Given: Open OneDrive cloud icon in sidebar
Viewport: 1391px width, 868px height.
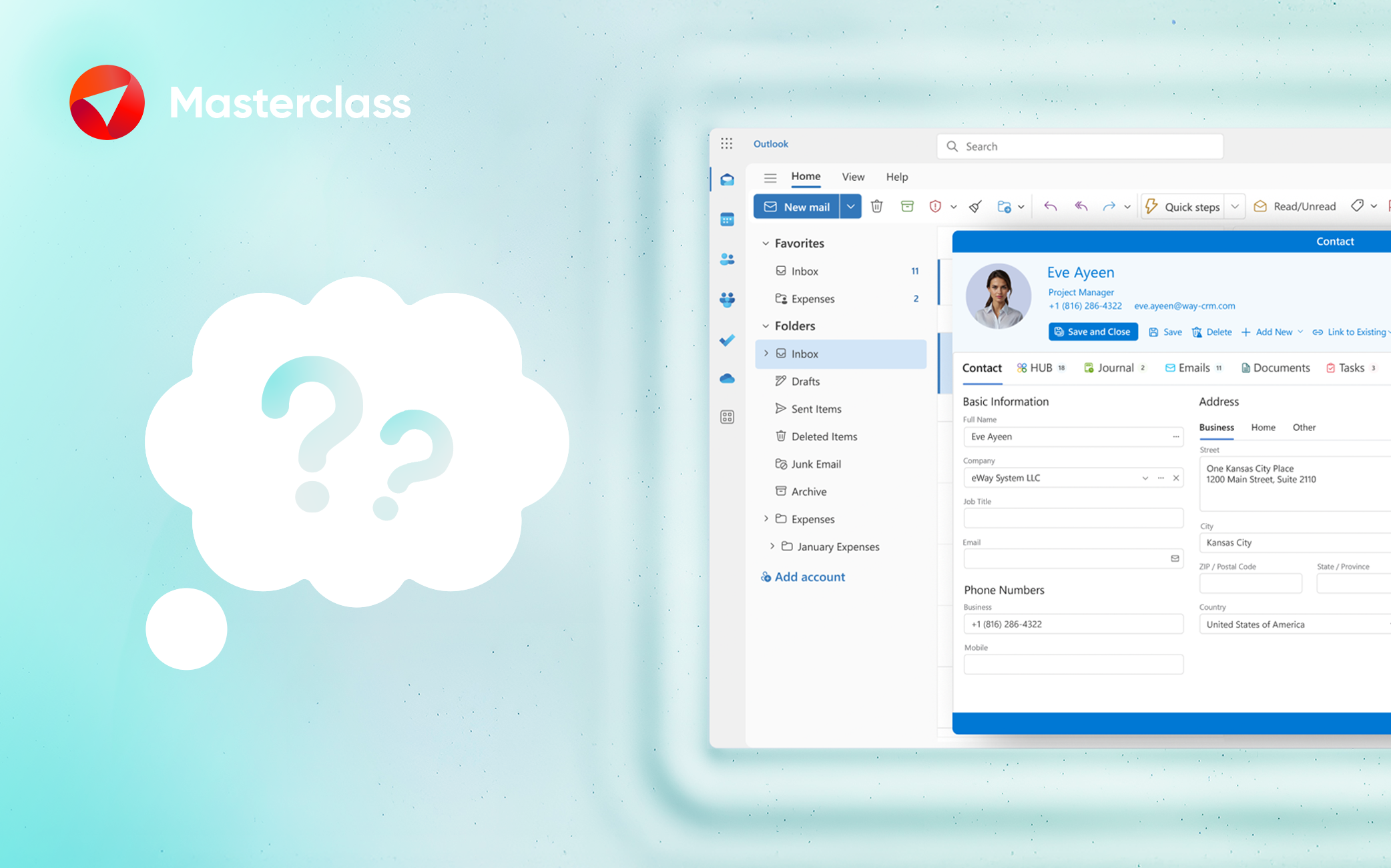Looking at the screenshot, I should [728, 379].
